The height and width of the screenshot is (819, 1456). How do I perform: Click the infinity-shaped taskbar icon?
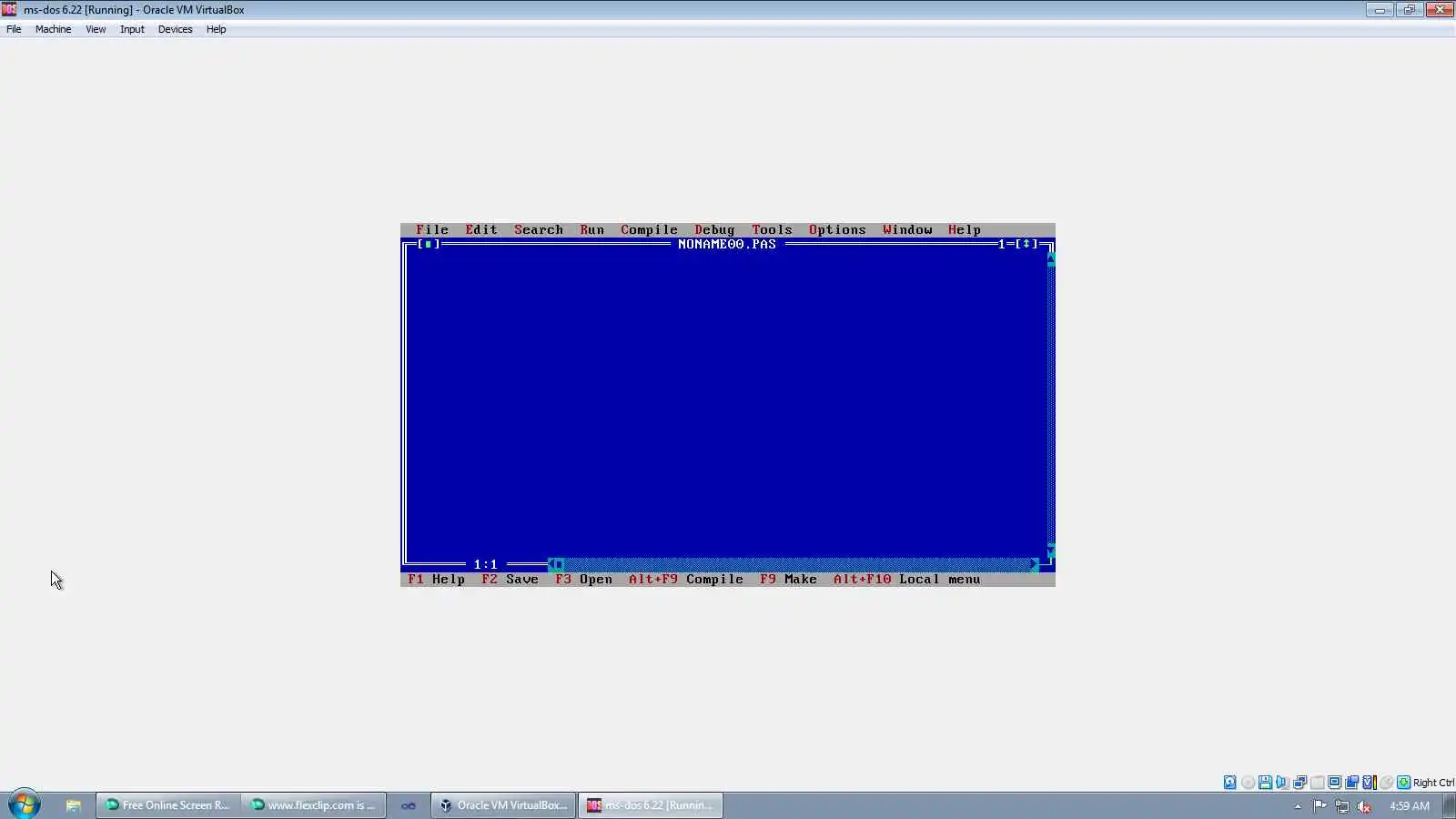(x=409, y=805)
